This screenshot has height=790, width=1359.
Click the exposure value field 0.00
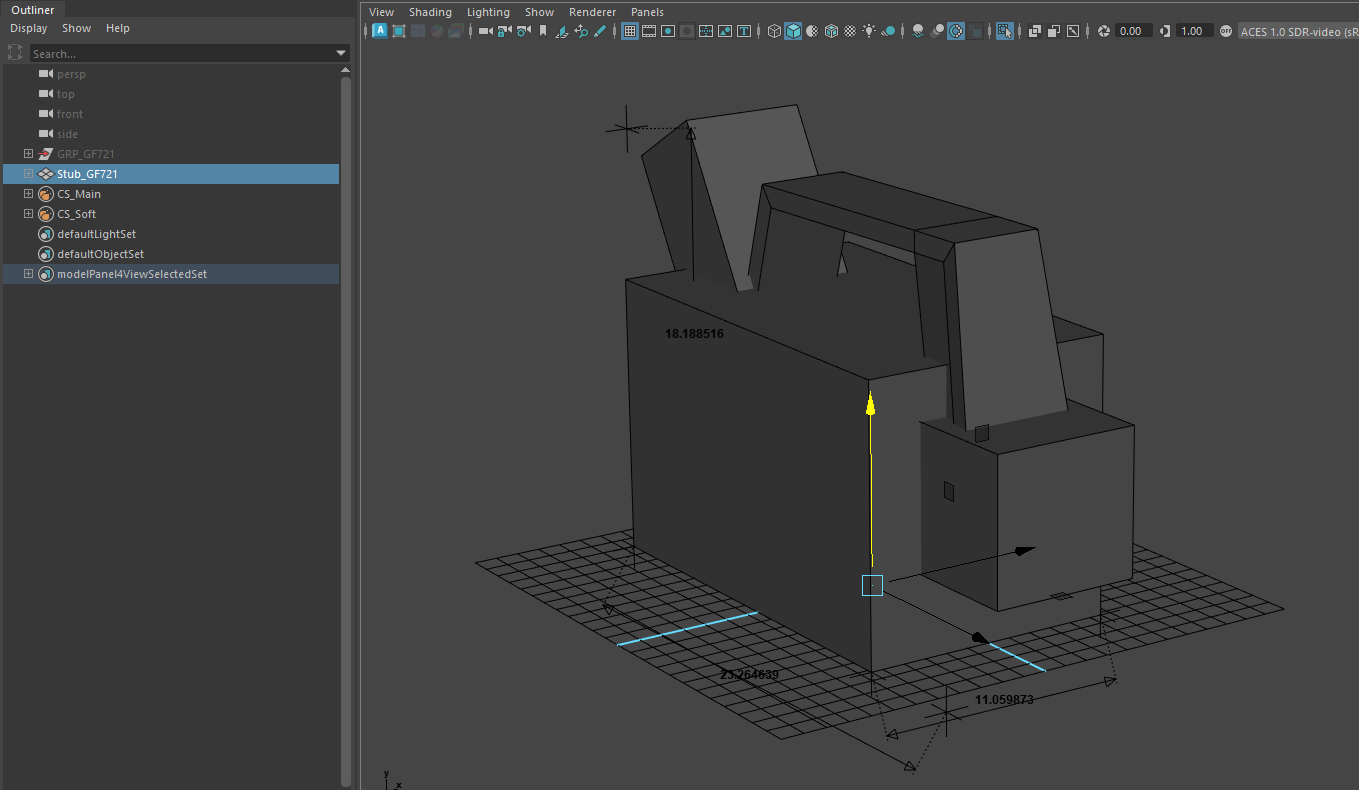pos(1134,31)
